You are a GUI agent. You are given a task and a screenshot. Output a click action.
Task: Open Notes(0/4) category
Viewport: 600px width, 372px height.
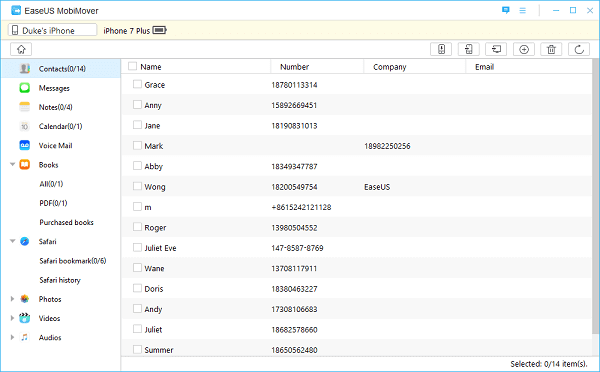[x=55, y=107]
